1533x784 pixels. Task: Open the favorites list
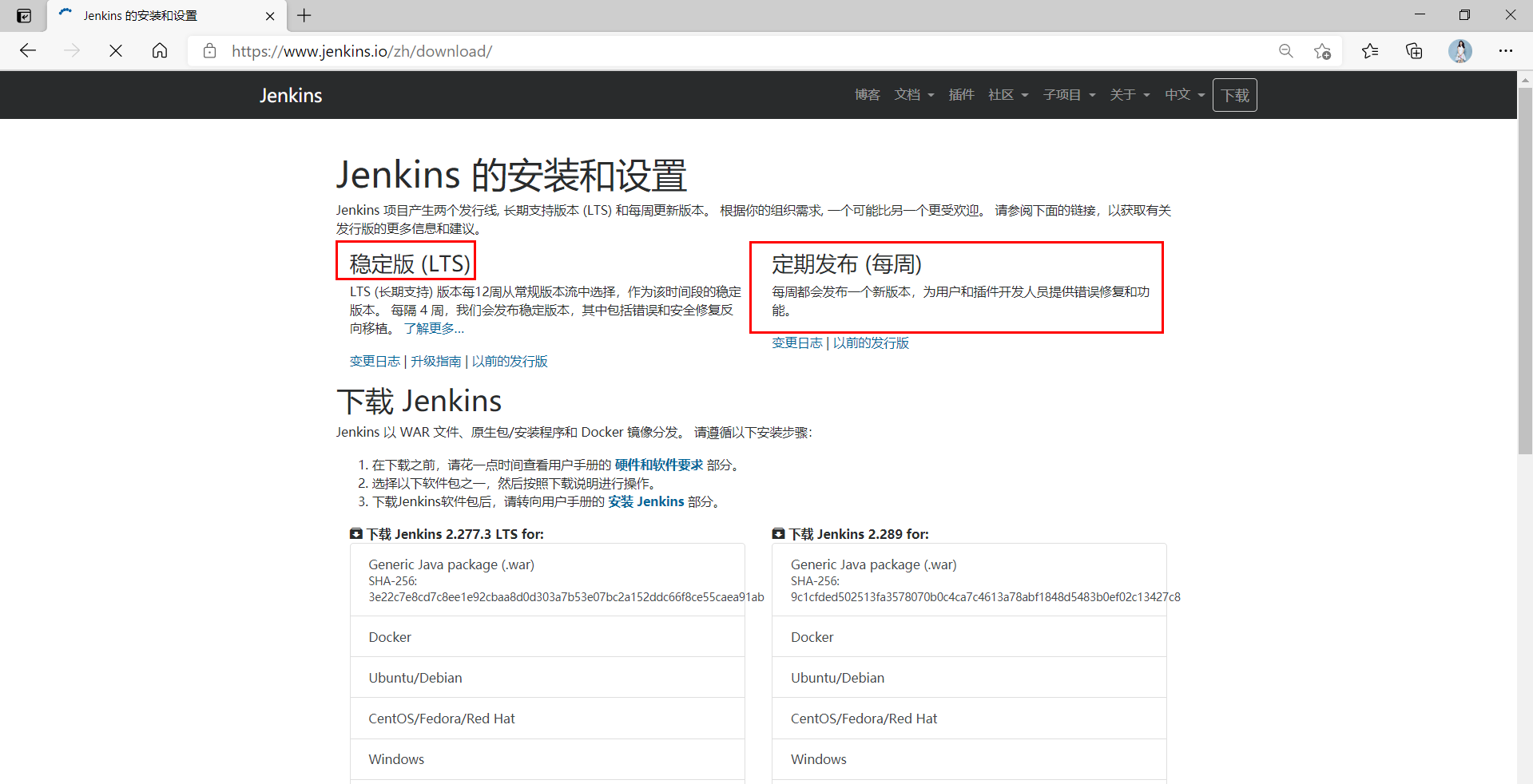point(1370,51)
